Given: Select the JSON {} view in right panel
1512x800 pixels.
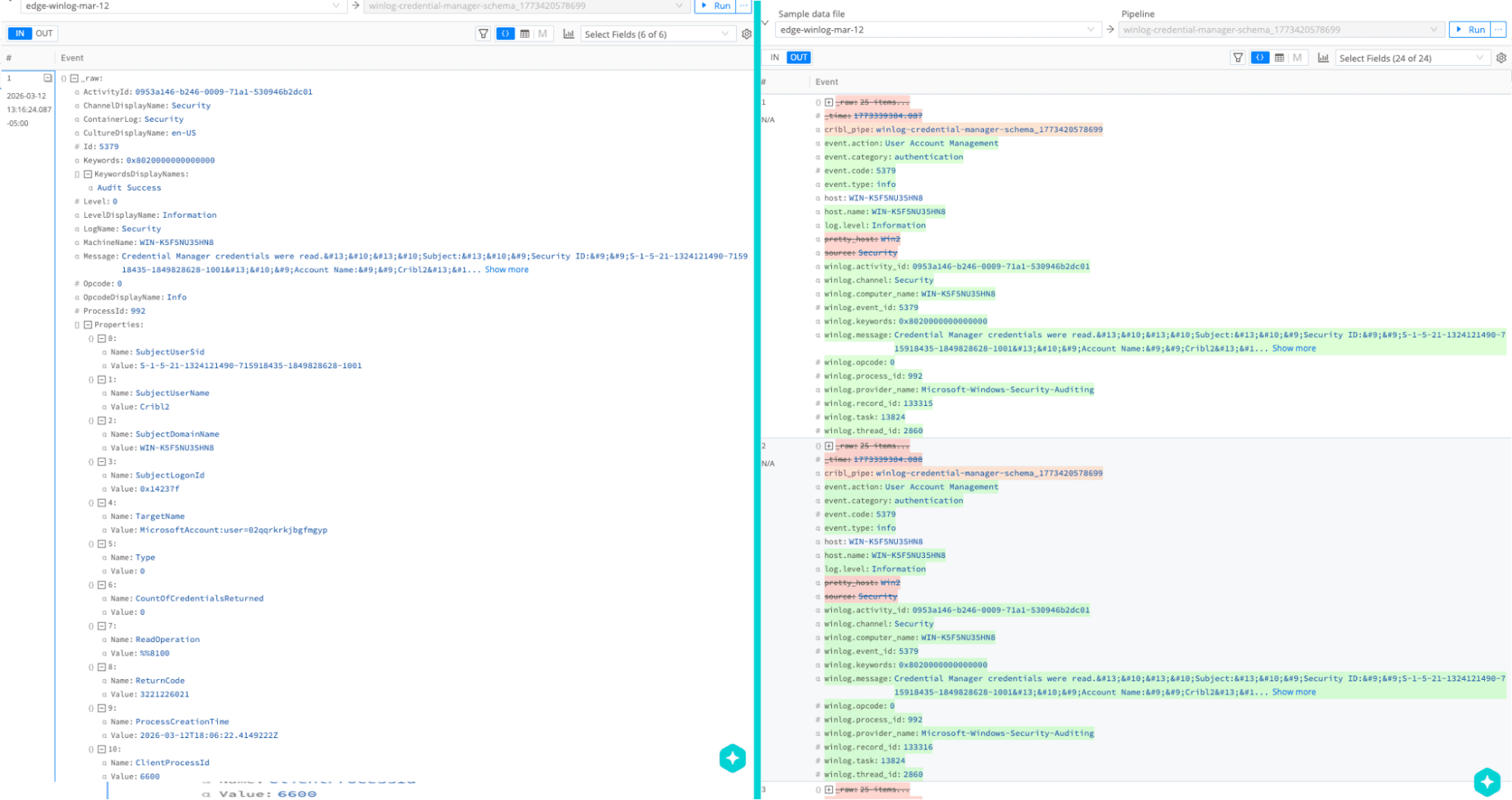Looking at the screenshot, I should 1259,57.
